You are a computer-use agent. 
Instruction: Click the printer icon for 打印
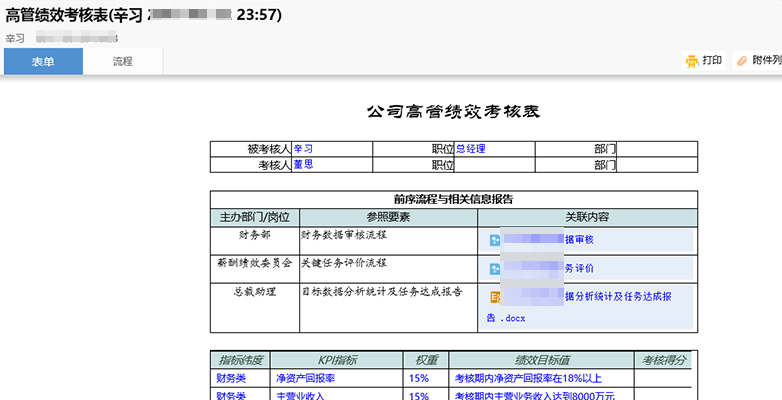click(x=691, y=61)
